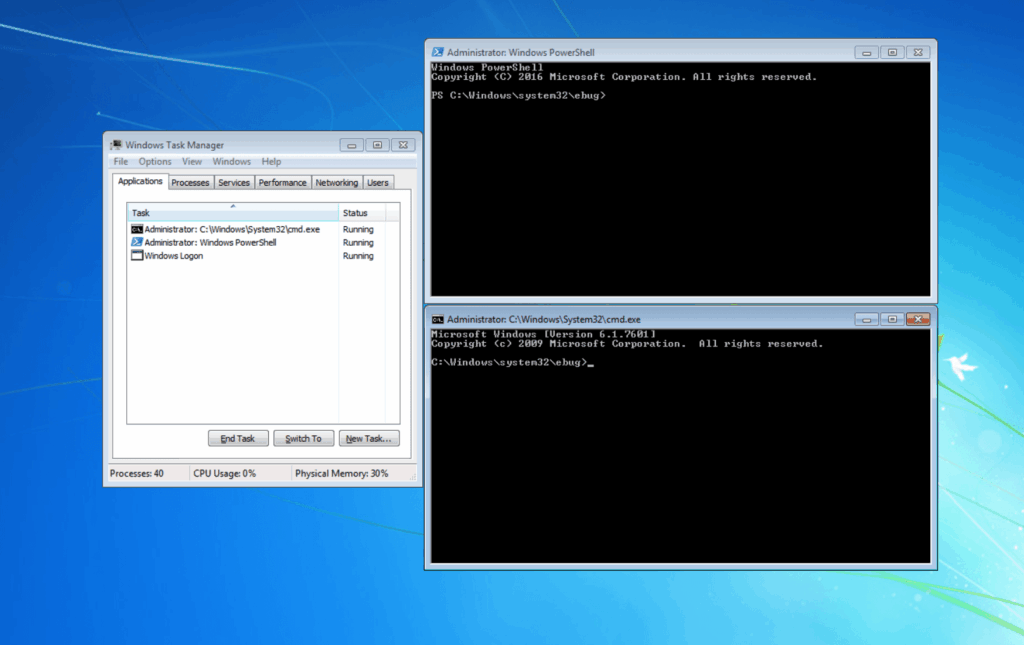Image resolution: width=1024 pixels, height=645 pixels.
Task: Click the Switch To button
Action: 304,439
